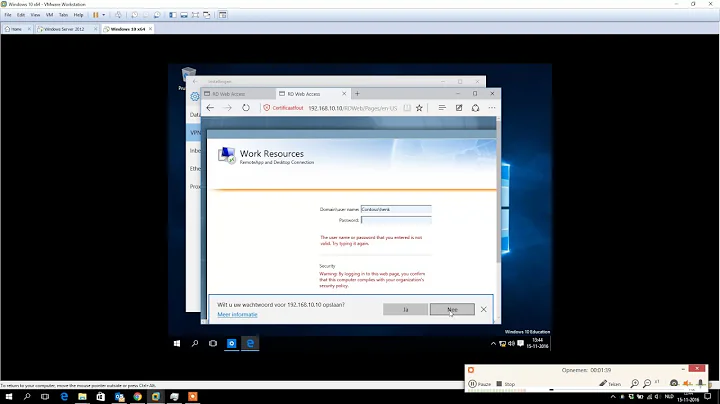The width and height of the screenshot is (720, 404).
Task: Open host Windows Start menu
Action: click(x=8, y=397)
